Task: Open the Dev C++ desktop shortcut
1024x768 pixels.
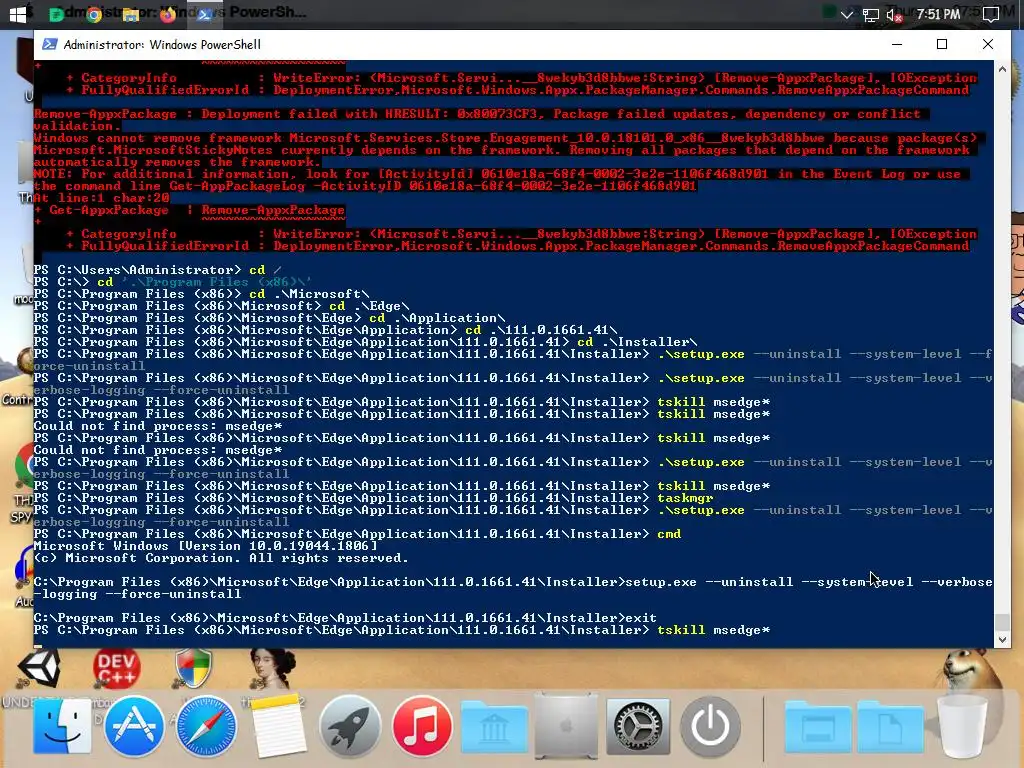Action: 116,669
